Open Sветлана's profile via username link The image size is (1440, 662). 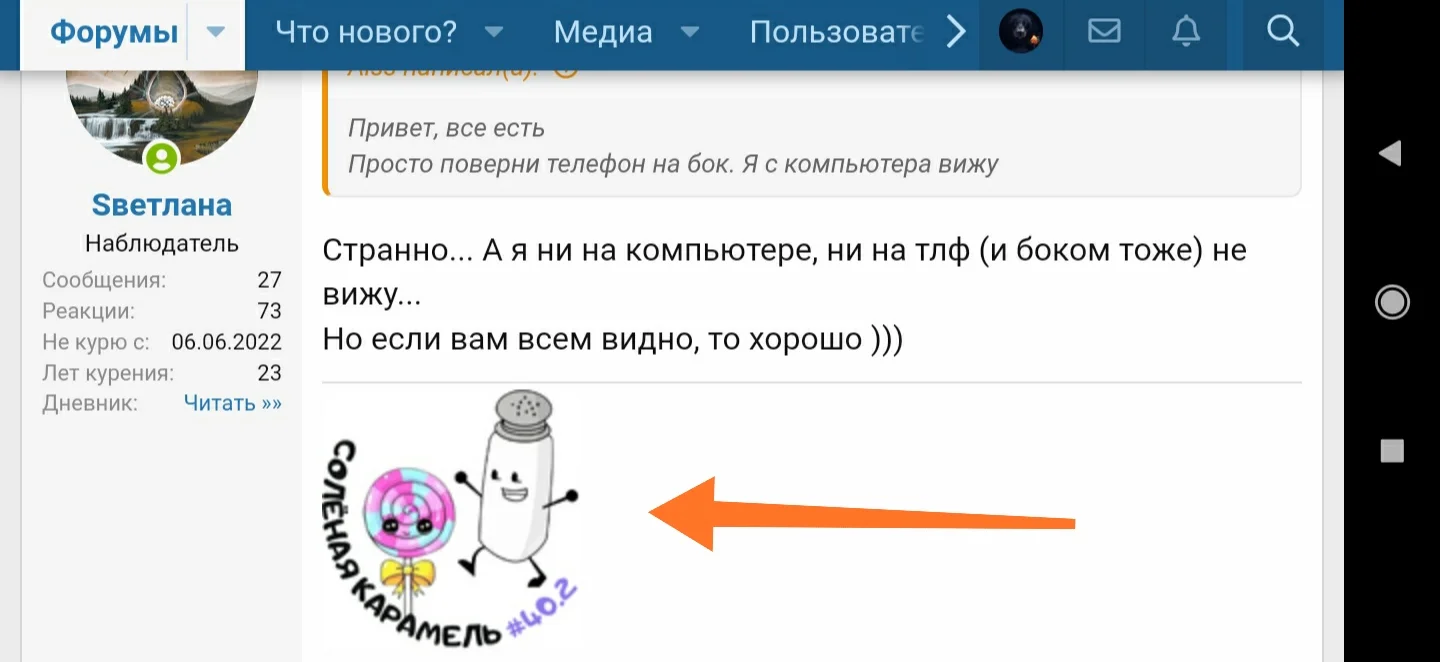coord(162,205)
